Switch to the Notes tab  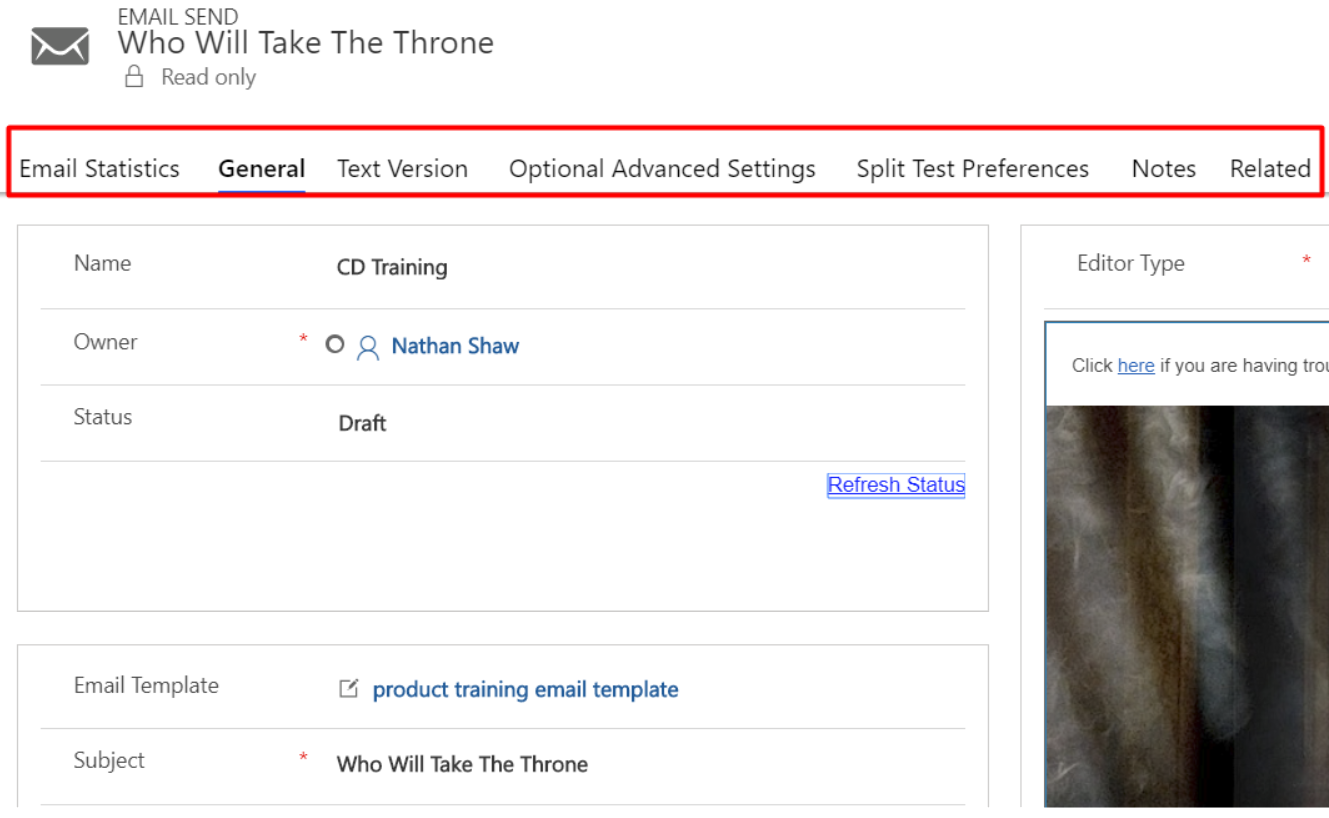tap(1163, 169)
